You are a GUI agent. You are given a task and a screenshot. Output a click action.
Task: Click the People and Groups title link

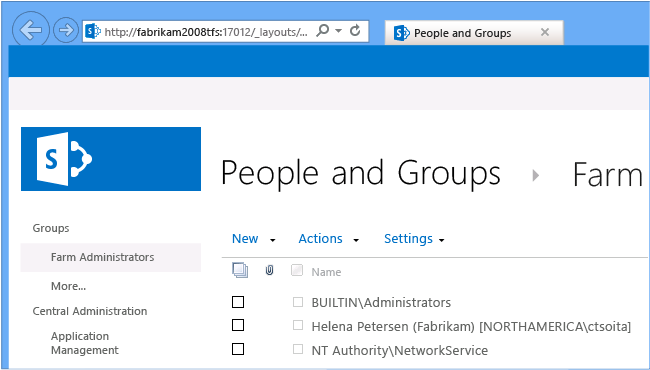point(361,173)
